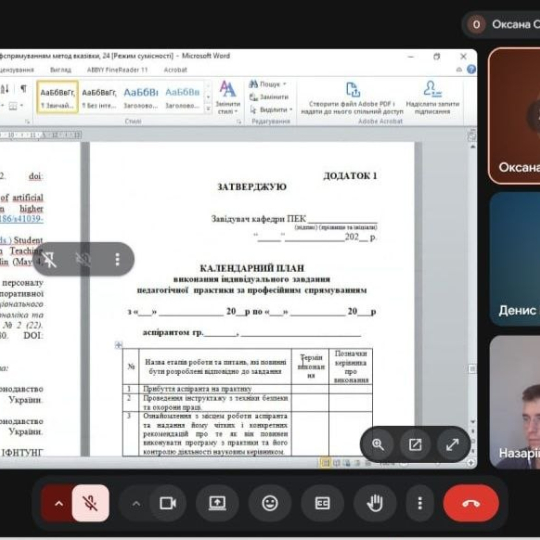Open more options in call bar
This screenshot has width=540, height=540.
coord(420,503)
